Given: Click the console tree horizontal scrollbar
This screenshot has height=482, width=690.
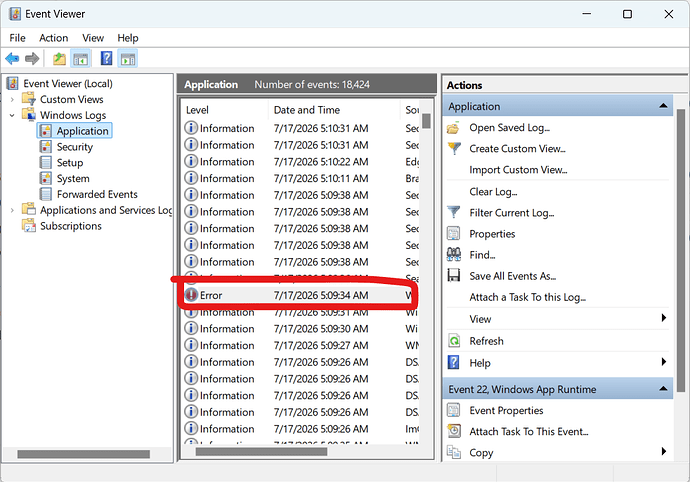Looking at the screenshot, I should [84, 454].
